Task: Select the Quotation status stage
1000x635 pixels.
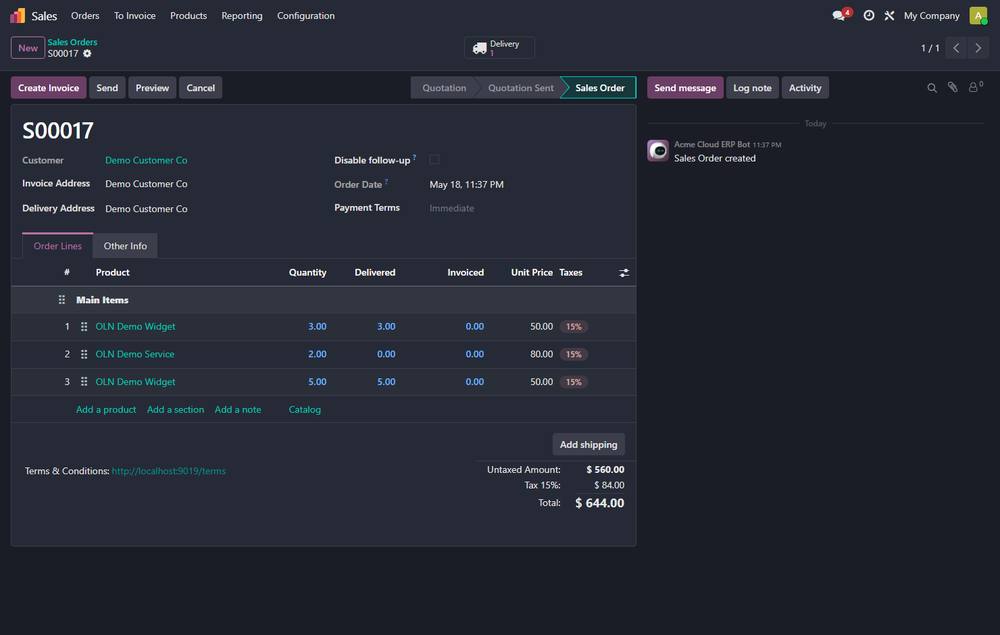Action: (444, 88)
